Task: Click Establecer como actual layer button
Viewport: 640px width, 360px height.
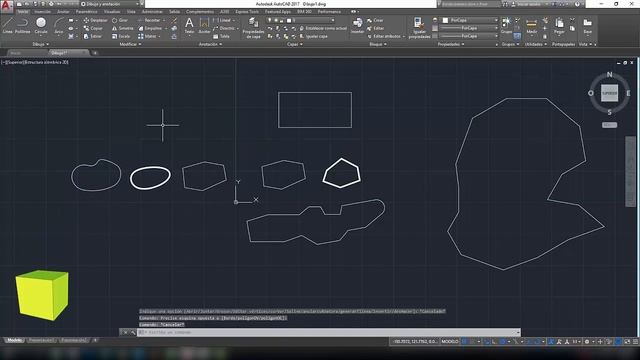Action: coord(323,28)
